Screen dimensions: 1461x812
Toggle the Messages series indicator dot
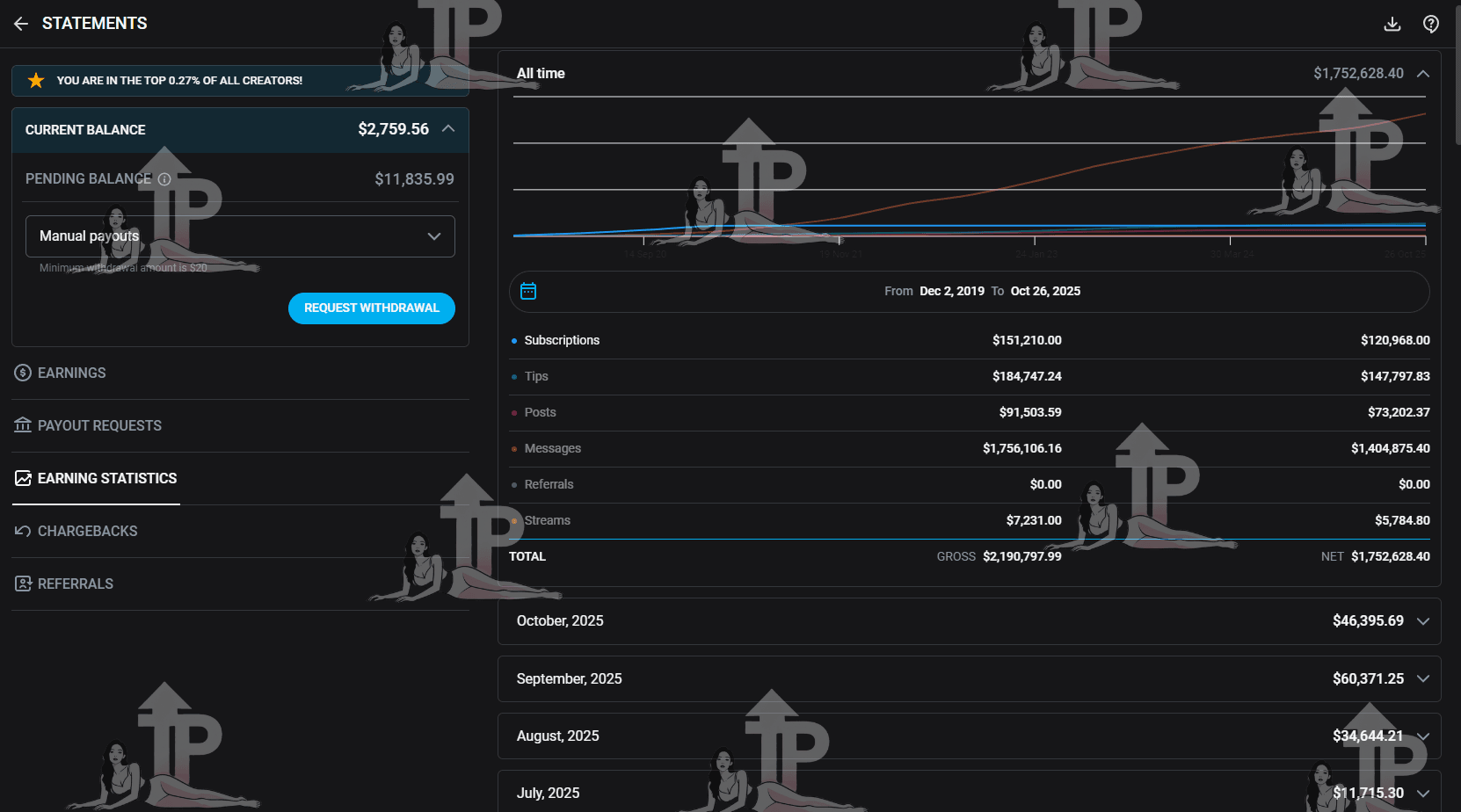point(514,448)
